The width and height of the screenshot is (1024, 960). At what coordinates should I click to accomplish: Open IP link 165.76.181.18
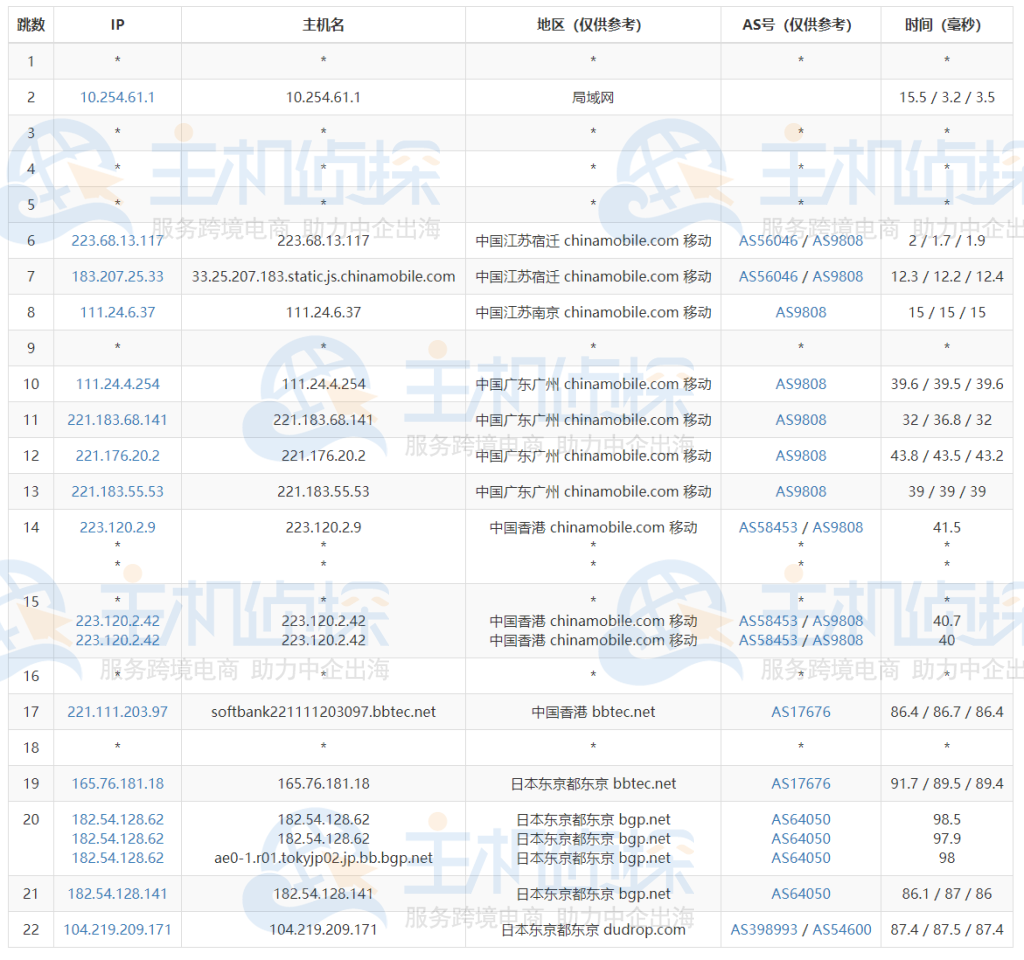tap(117, 783)
